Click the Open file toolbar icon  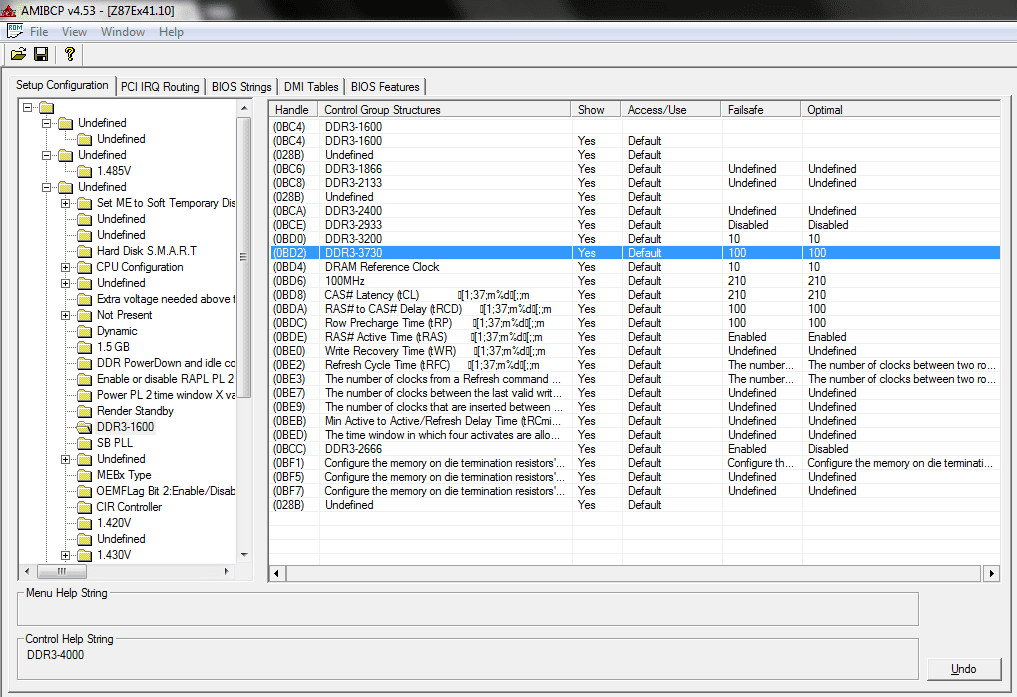coord(18,54)
